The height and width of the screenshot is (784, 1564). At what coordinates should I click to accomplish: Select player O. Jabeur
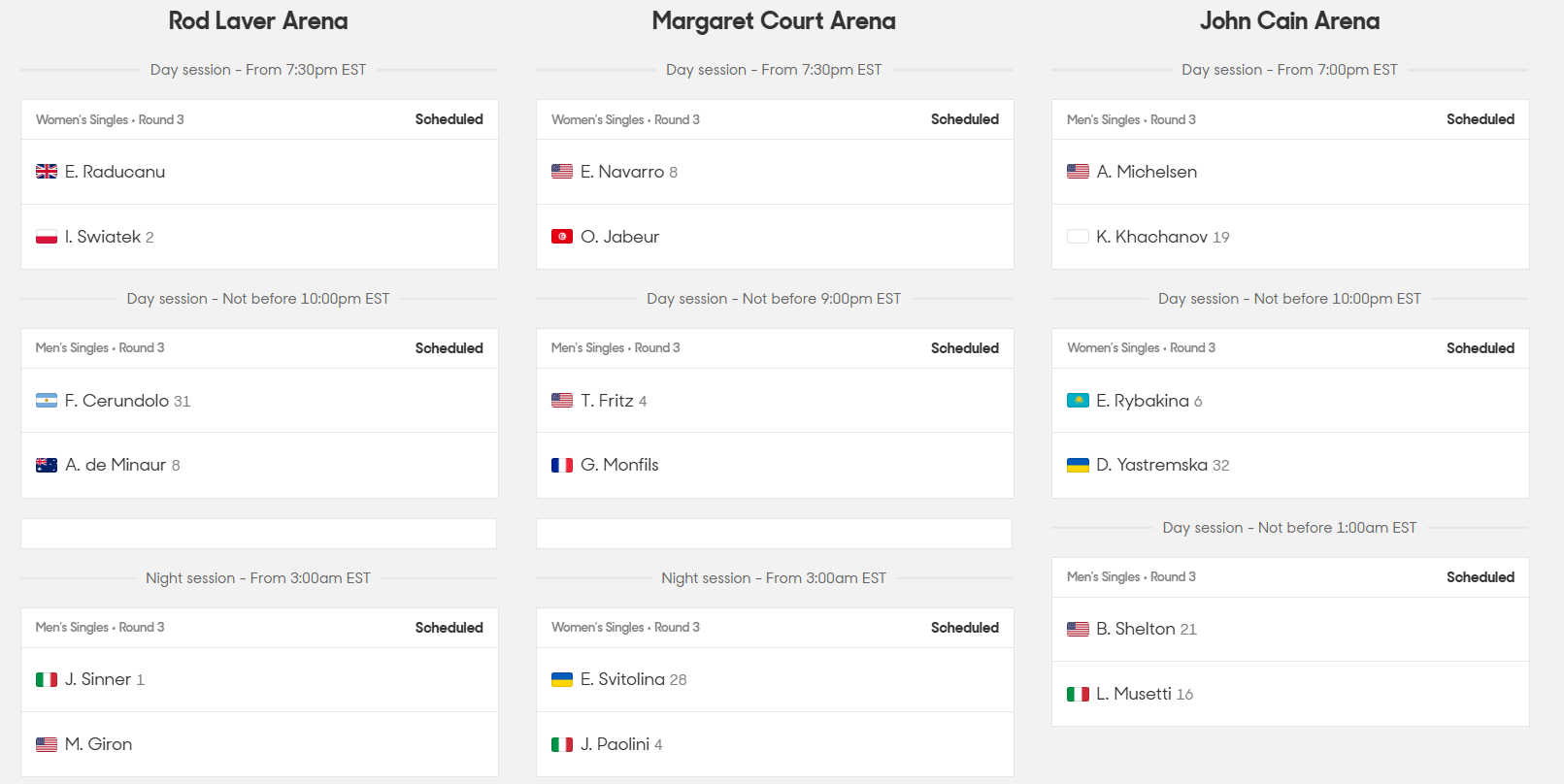pos(619,237)
